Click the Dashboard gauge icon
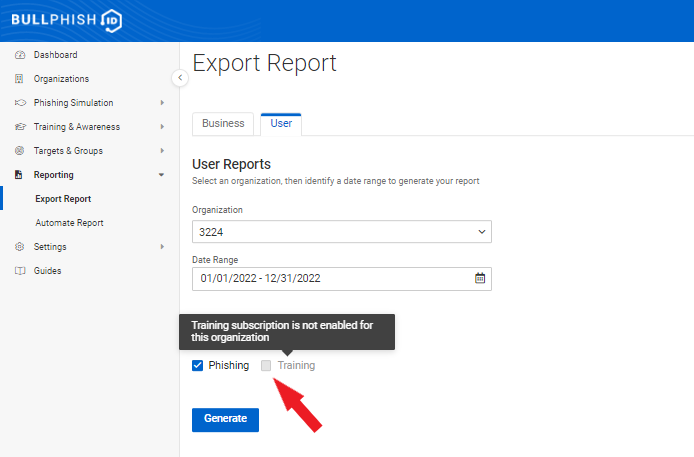This screenshot has height=457, width=694. [20, 55]
